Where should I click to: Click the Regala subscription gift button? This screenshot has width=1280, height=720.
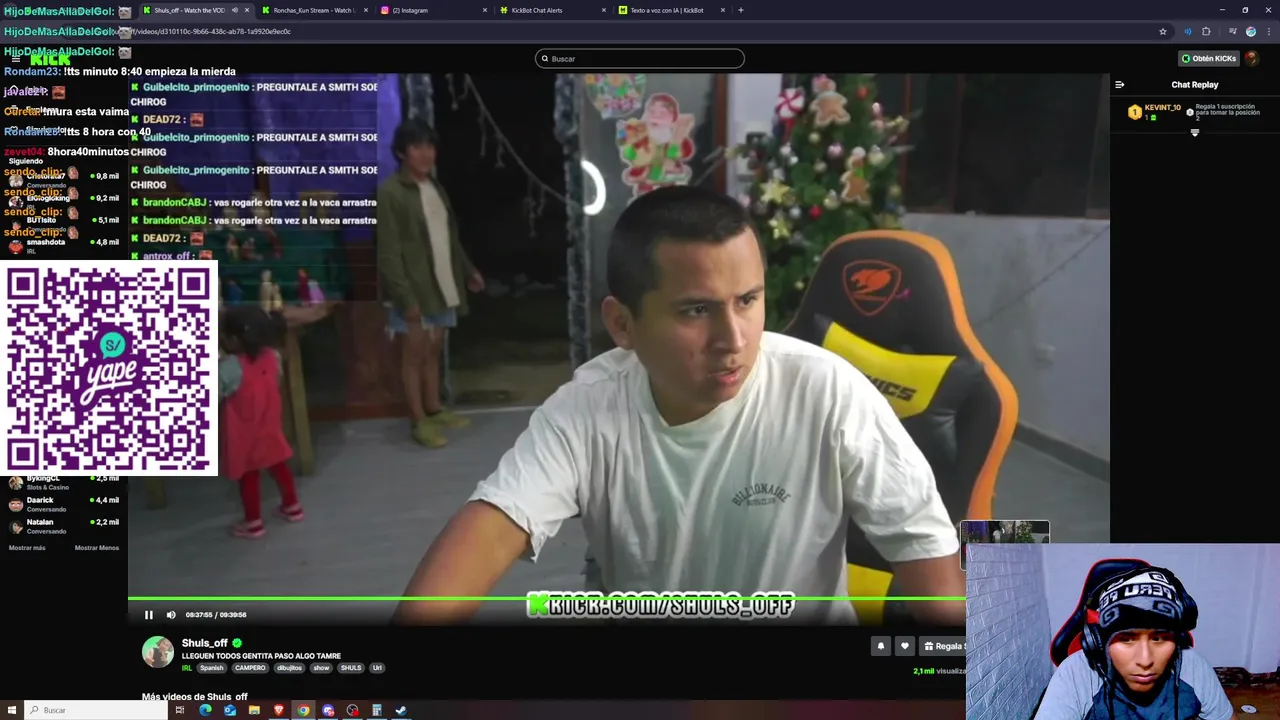943,646
